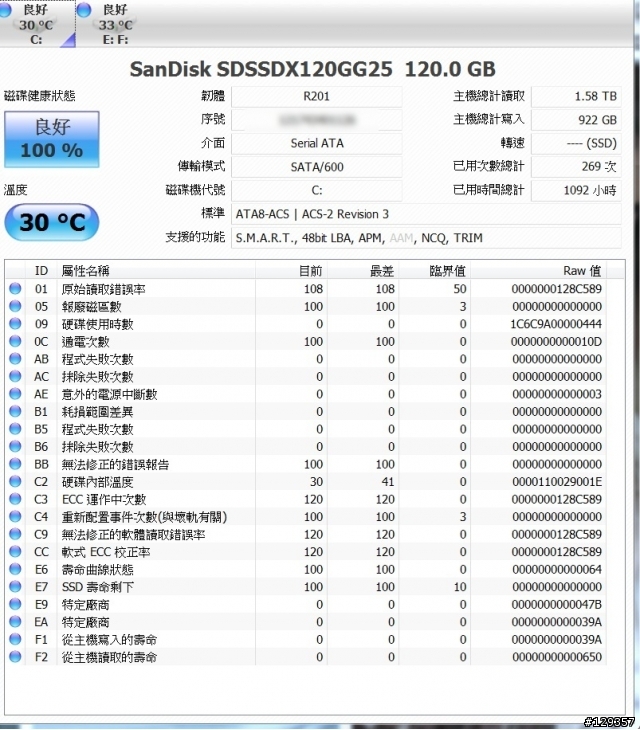Click the firmware field showing R201
640x730 pixels.
click(x=316, y=97)
